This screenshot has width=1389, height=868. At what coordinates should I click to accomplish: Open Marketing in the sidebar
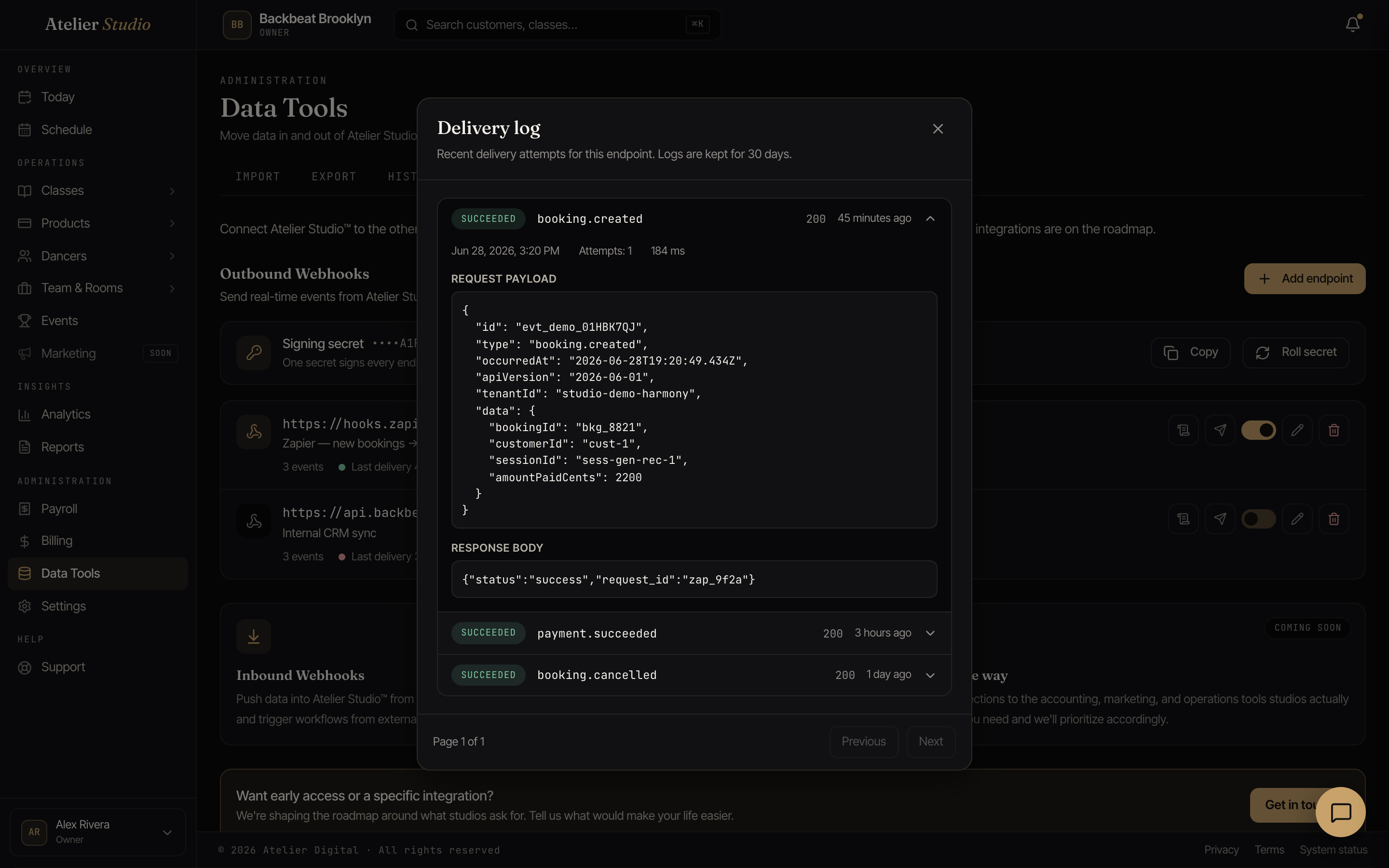point(97,353)
